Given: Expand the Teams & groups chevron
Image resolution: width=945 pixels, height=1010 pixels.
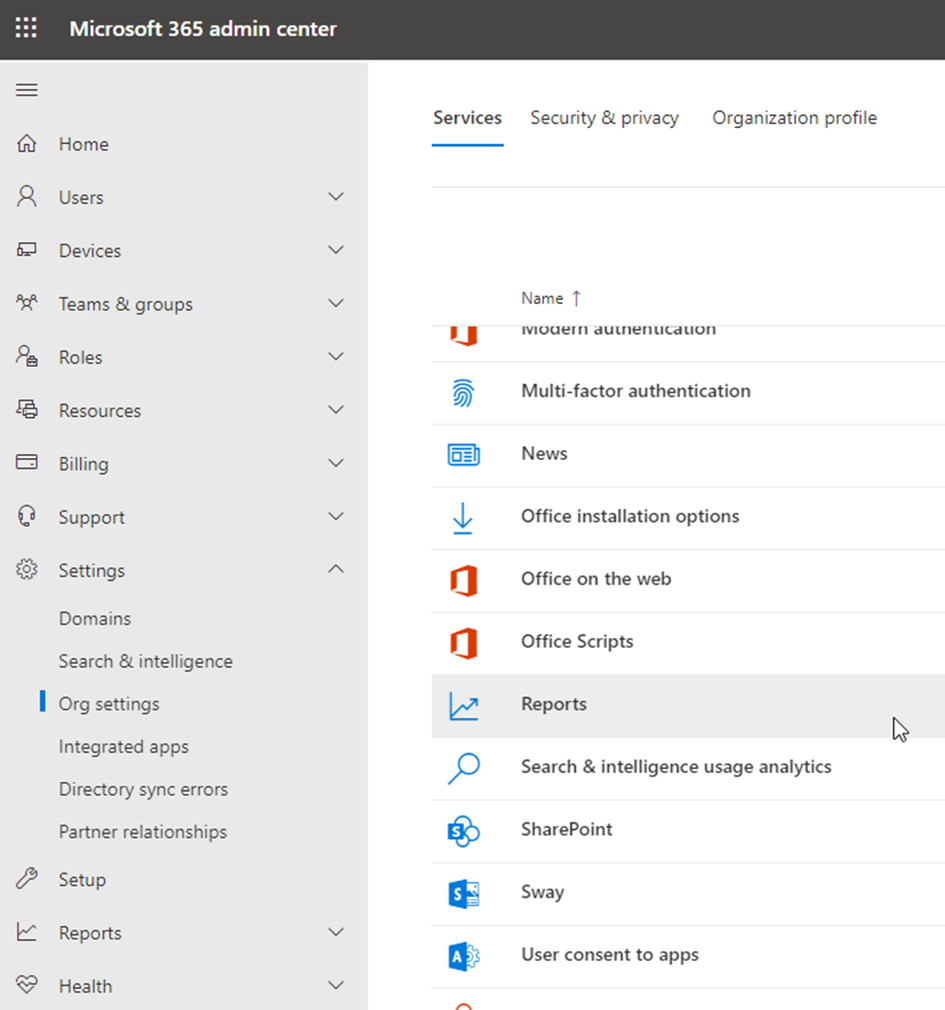Looking at the screenshot, I should tap(336, 303).
